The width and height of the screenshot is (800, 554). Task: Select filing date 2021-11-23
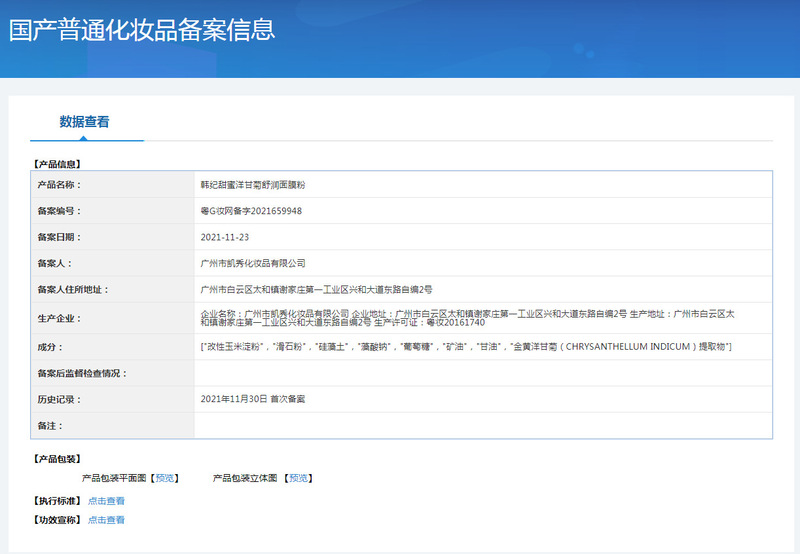click(224, 237)
